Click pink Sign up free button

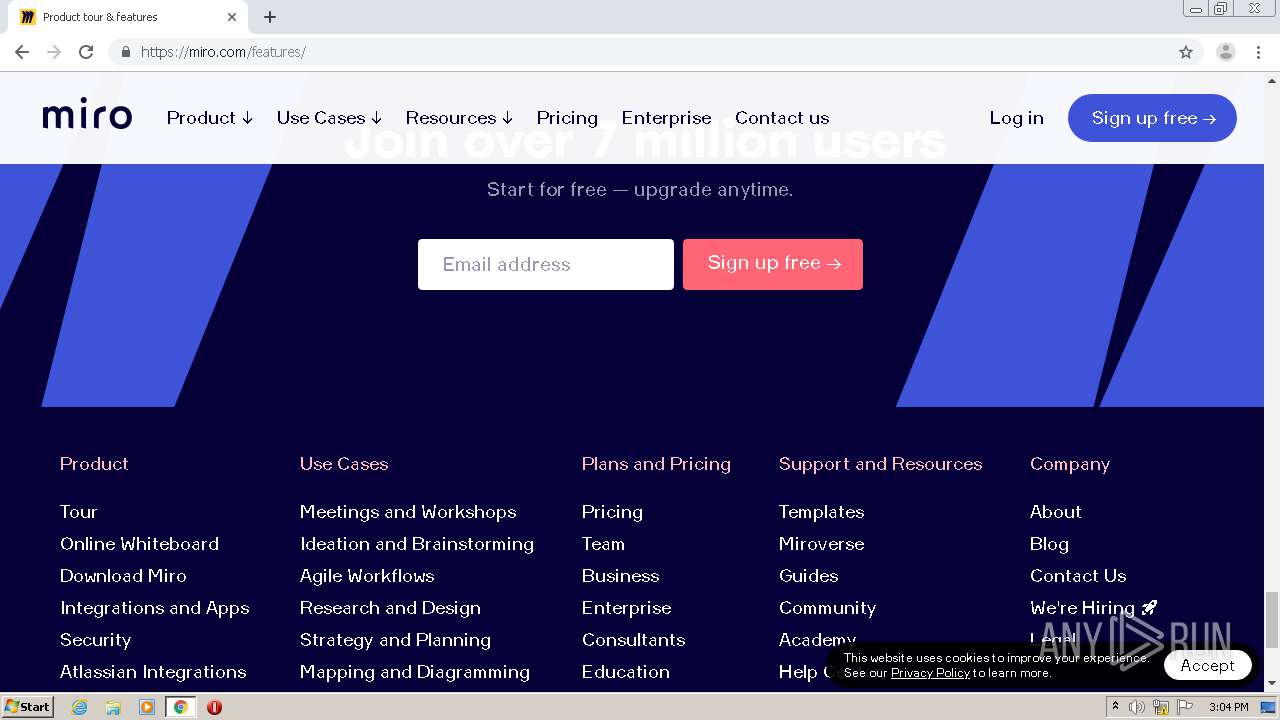click(x=773, y=264)
